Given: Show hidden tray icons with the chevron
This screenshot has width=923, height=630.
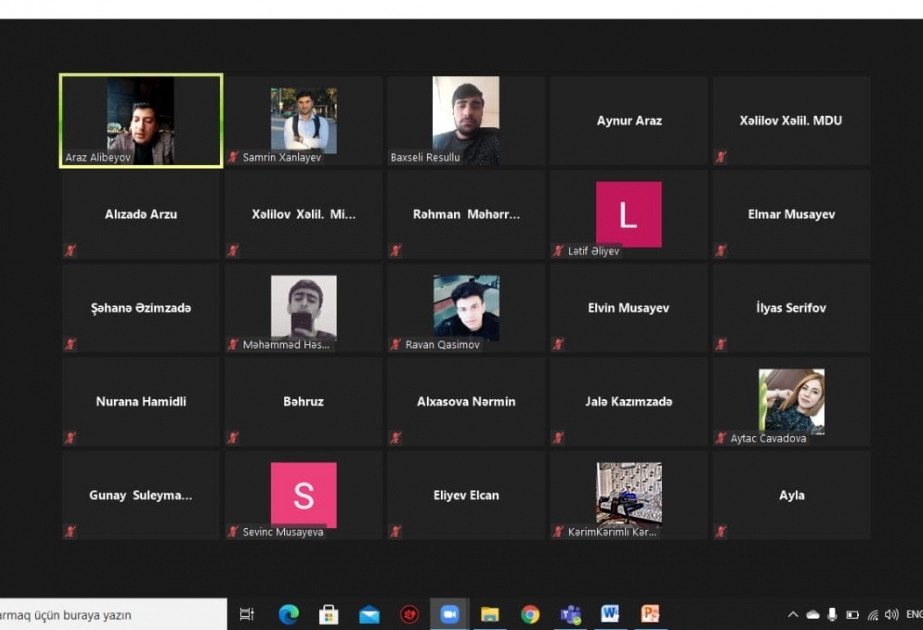Looking at the screenshot, I should click(793, 615).
